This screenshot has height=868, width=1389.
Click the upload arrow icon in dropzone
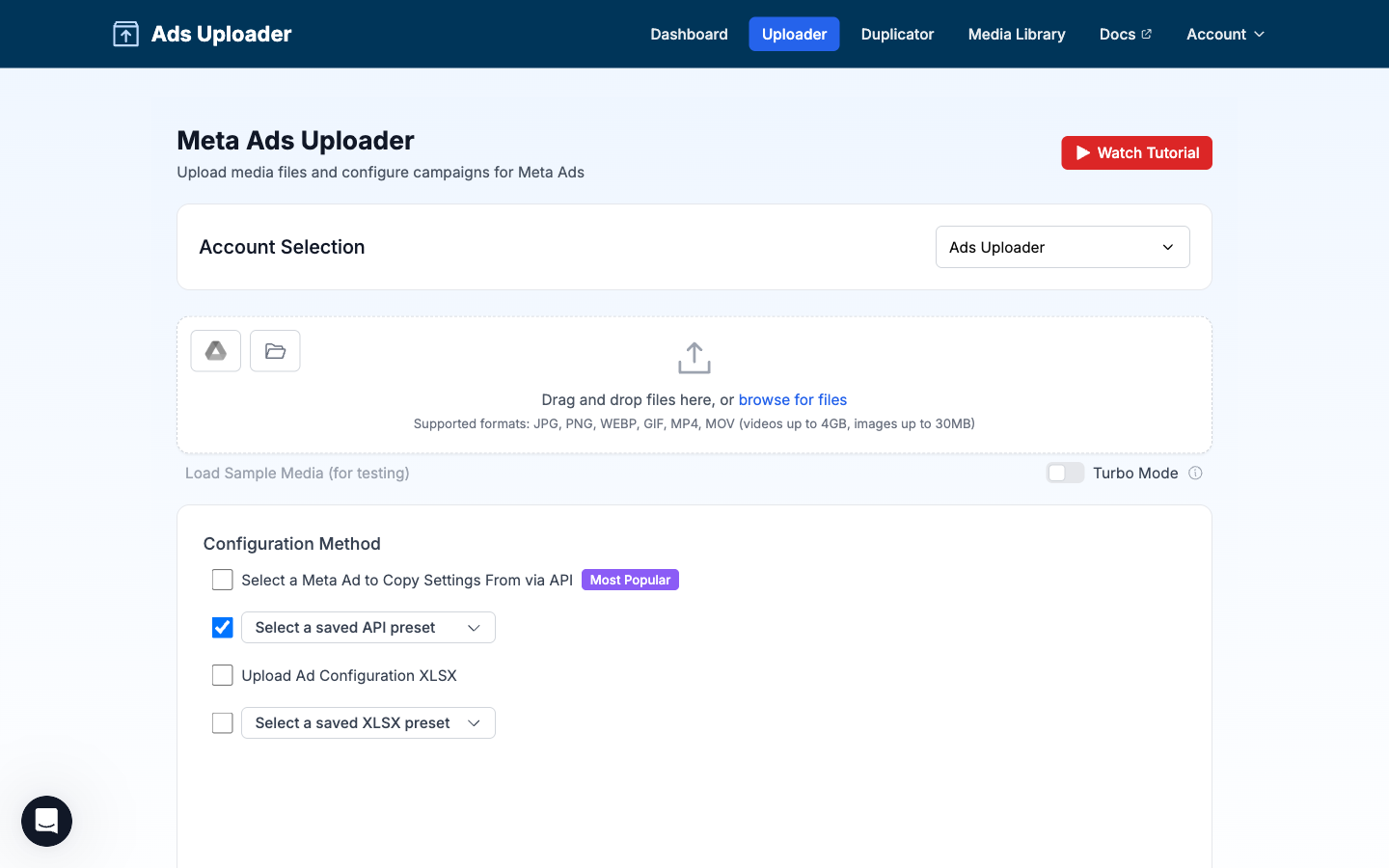[x=694, y=358]
